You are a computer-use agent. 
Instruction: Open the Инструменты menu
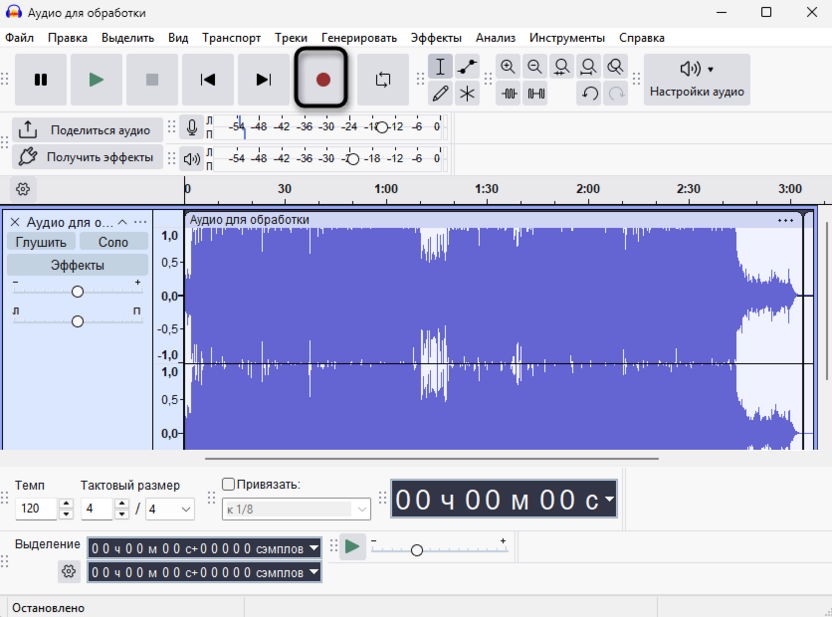click(x=567, y=38)
